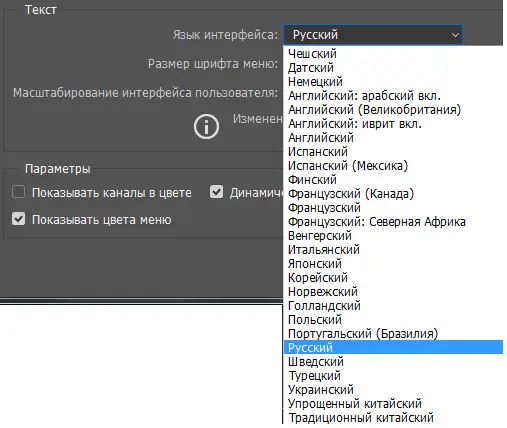Choose Шведский from the language list
507x428 pixels.
[x=393, y=362]
